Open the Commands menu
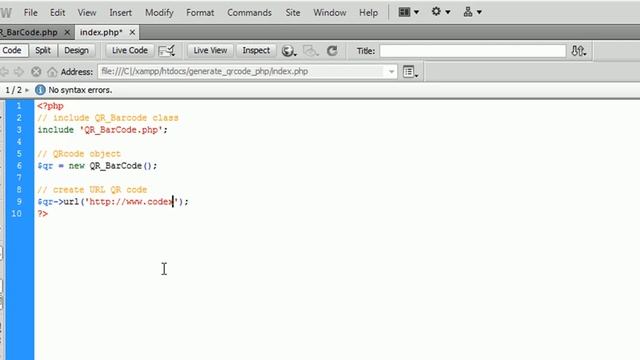 [249, 13]
